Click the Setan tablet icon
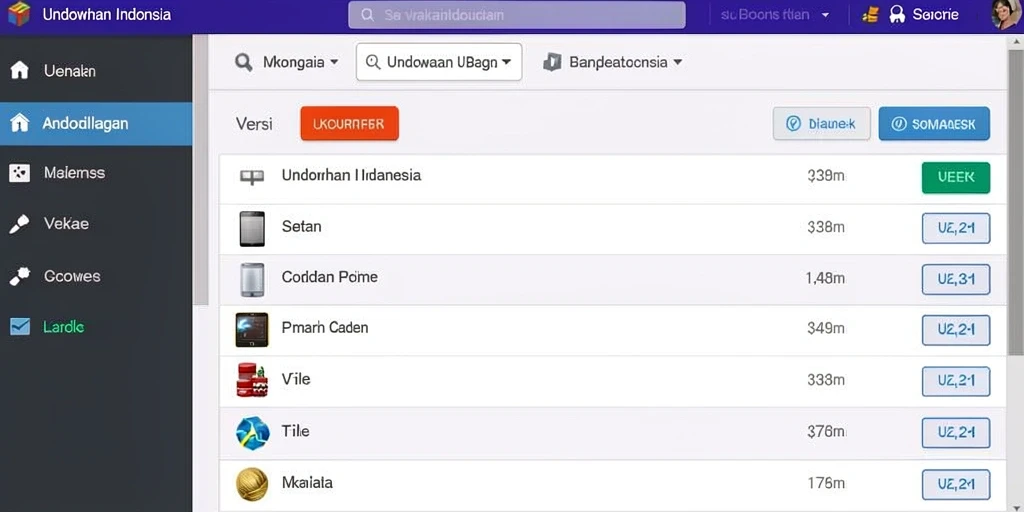1024x512 pixels. coord(252,229)
